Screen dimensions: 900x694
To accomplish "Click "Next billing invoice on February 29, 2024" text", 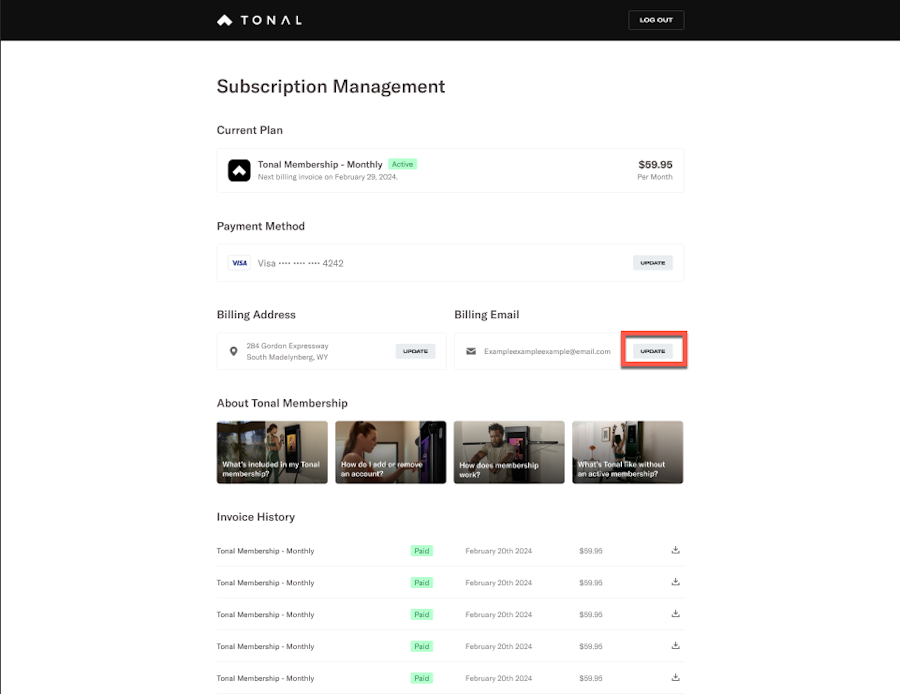I will [x=328, y=177].
